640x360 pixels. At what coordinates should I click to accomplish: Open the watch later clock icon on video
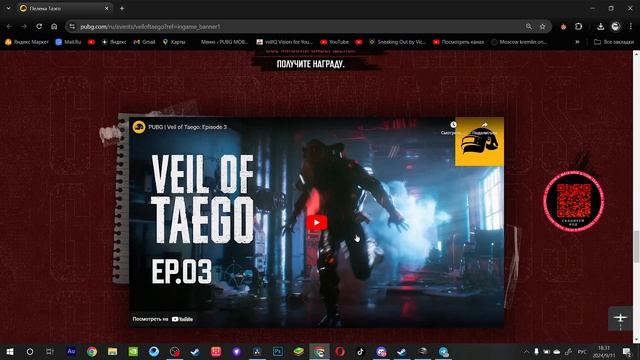(453, 124)
